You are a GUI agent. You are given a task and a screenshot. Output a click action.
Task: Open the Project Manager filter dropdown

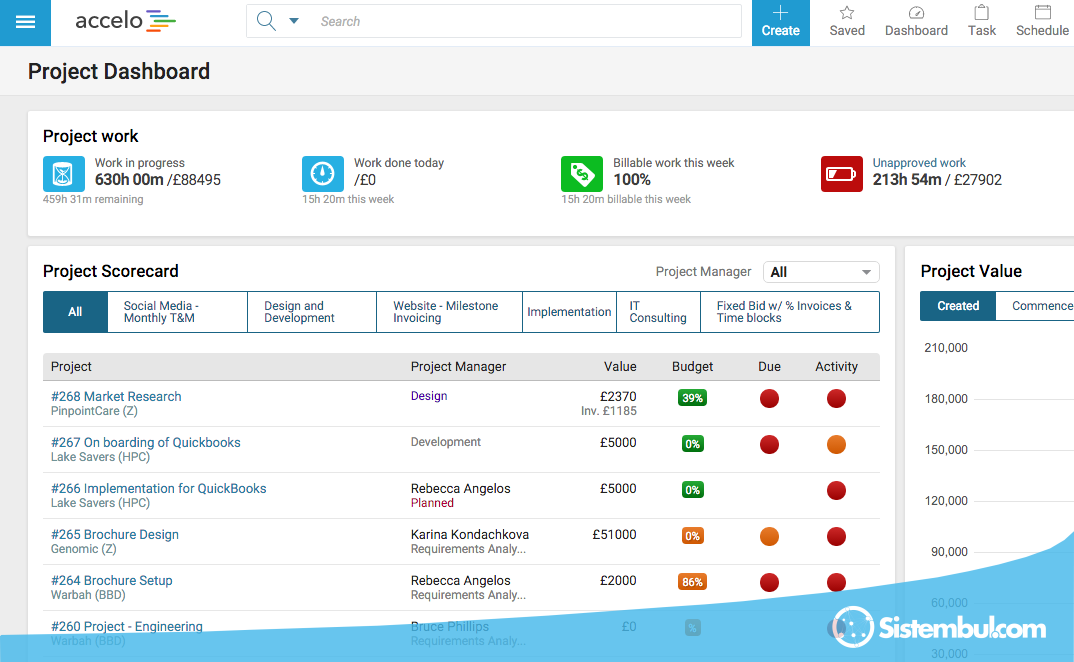click(x=821, y=272)
